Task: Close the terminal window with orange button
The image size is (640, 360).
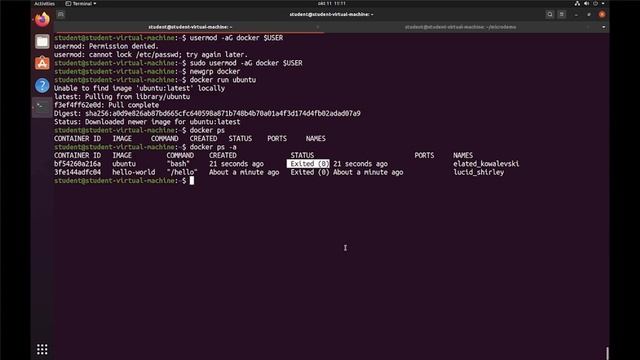Action: click(x=602, y=14)
